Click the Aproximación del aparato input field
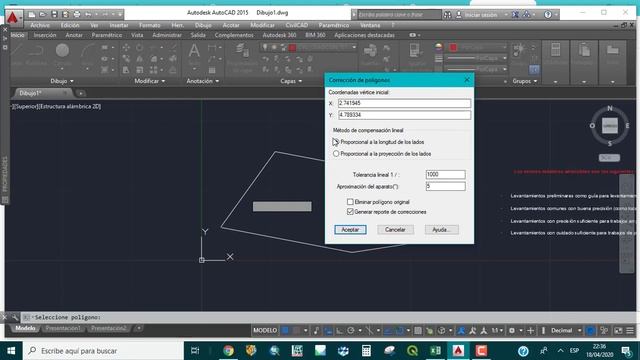The width and height of the screenshot is (640, 360). coord(445,187)
